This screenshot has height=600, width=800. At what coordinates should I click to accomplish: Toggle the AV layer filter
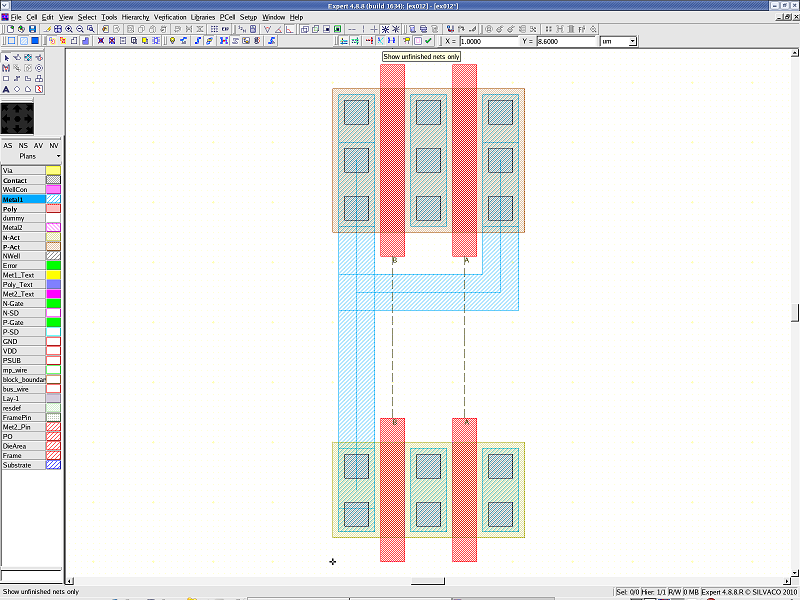click(x=39, y=146)
